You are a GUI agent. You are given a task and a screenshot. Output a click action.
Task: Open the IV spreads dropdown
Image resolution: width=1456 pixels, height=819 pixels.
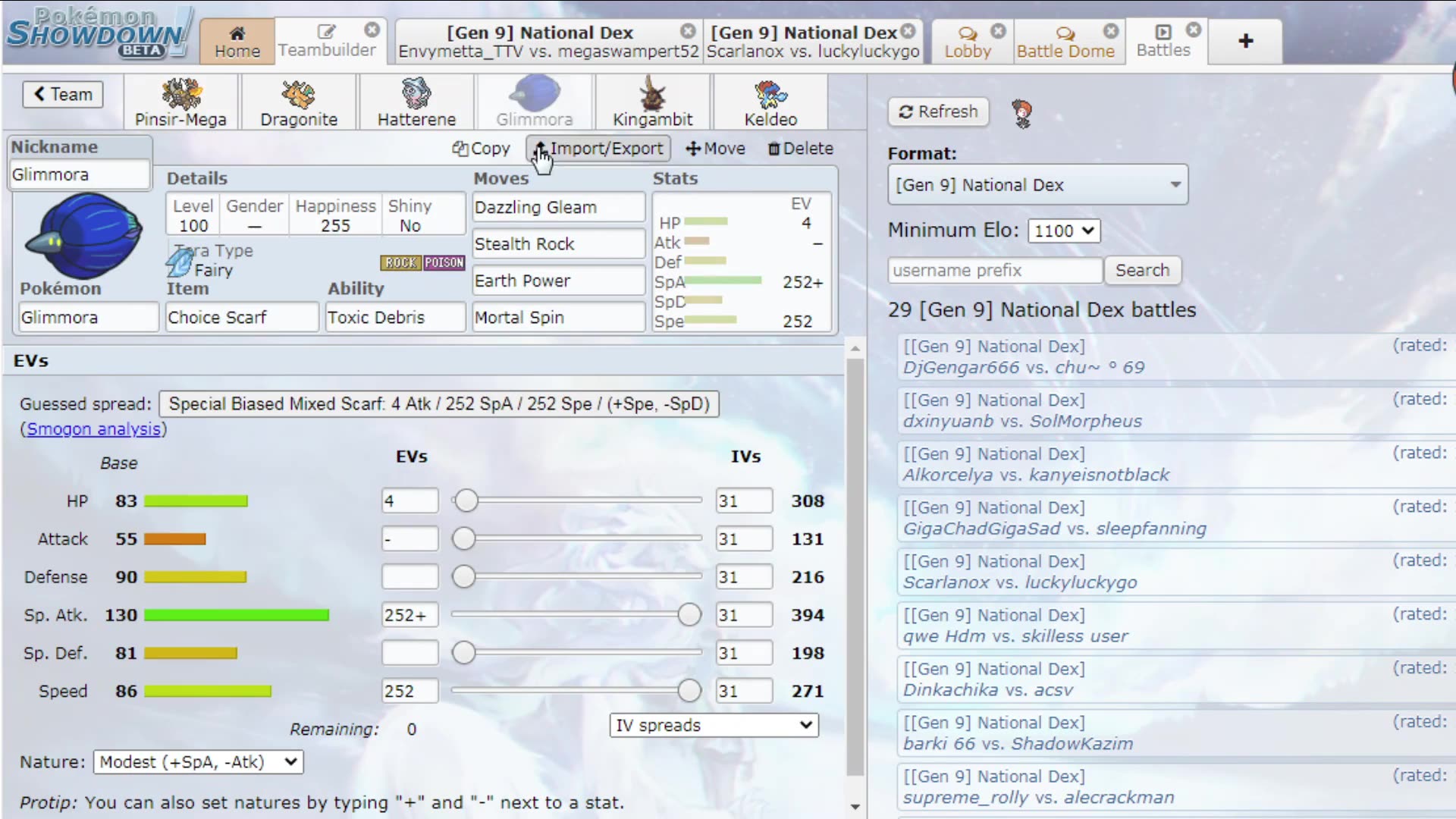714,725
